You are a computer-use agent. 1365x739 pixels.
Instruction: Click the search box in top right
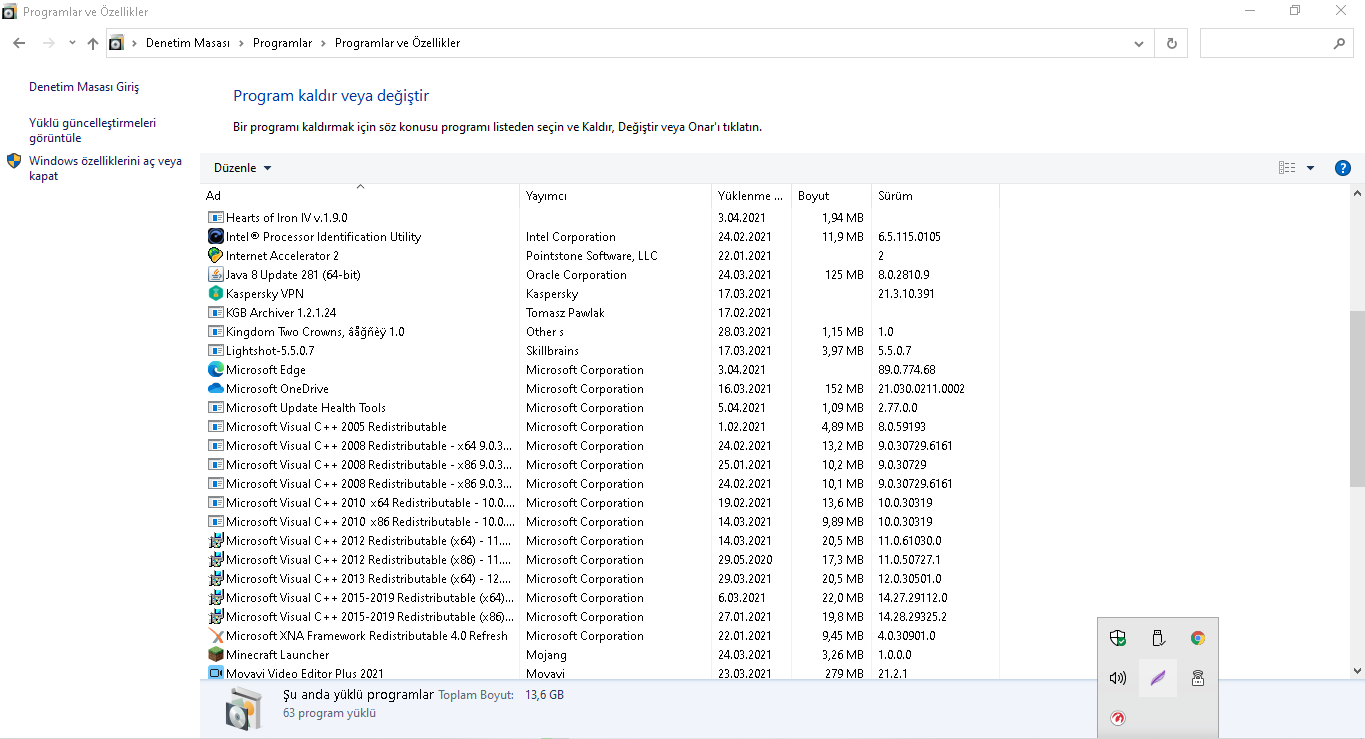(x=1266, y=43)
